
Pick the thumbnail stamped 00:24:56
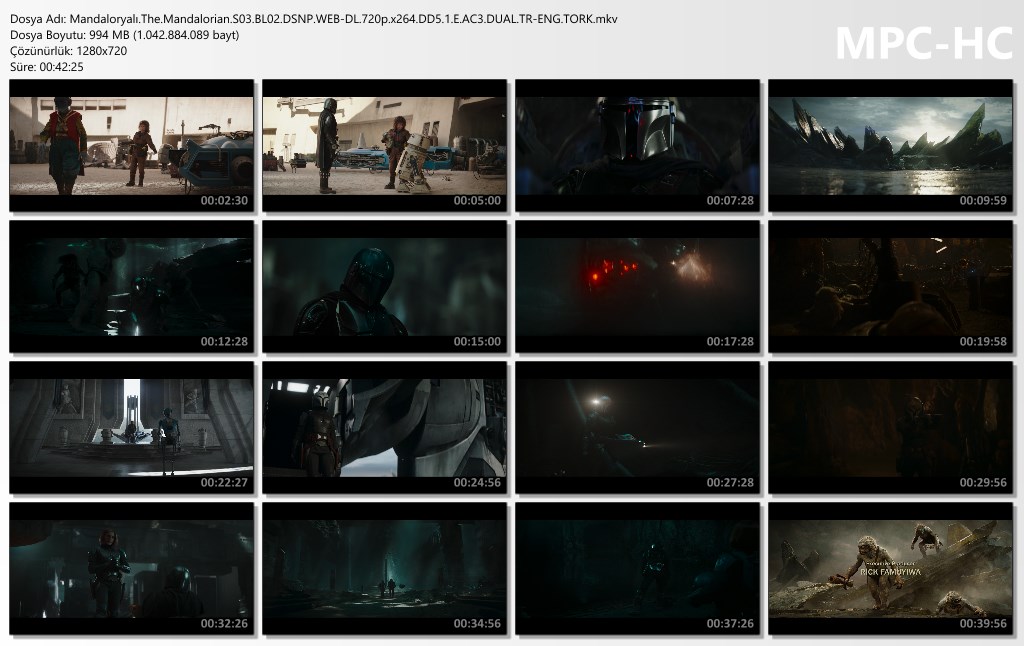[x=385, y=428]
